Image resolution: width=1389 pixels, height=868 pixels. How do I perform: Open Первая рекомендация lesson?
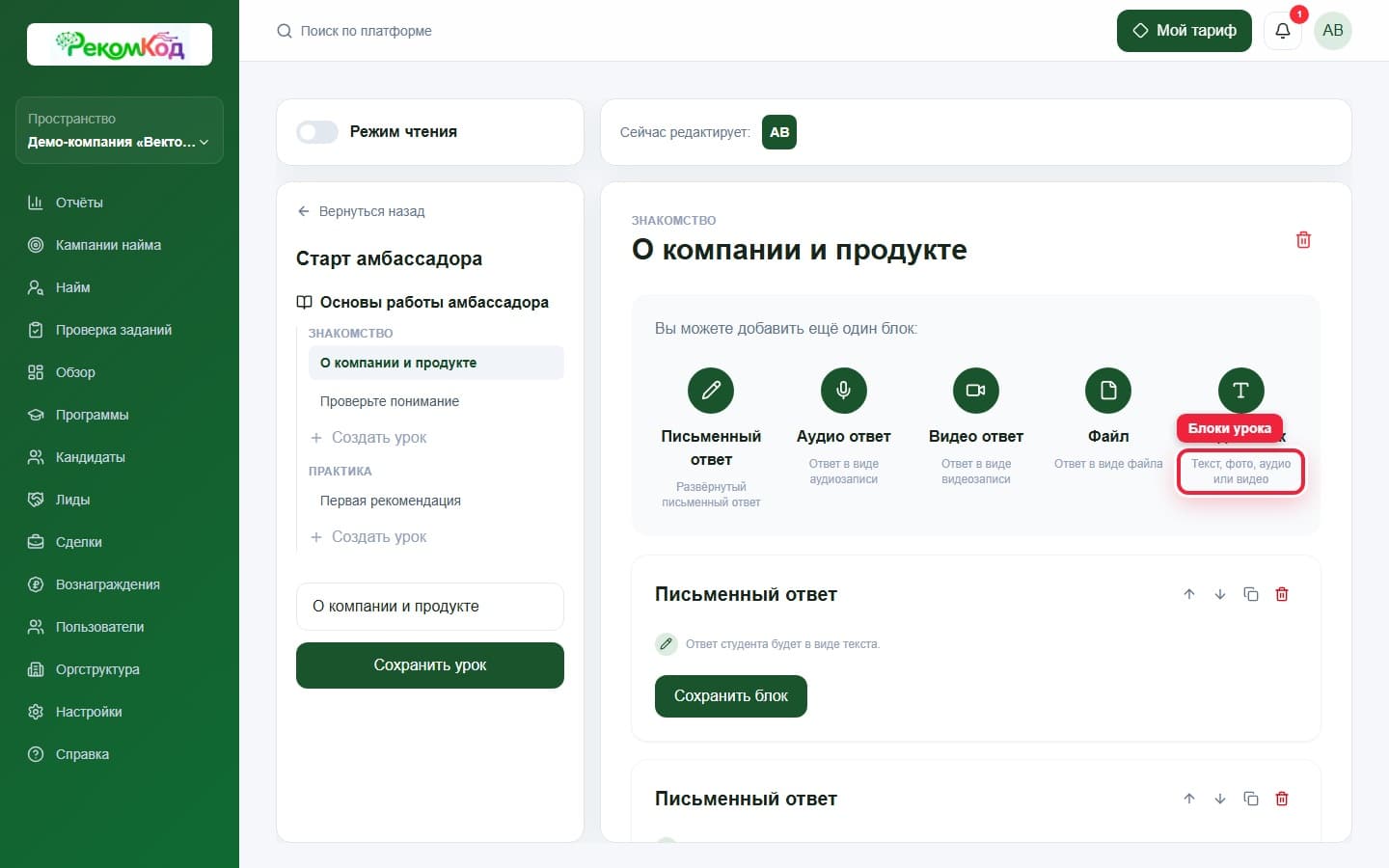pyautogui.click(x=391, y=501)
